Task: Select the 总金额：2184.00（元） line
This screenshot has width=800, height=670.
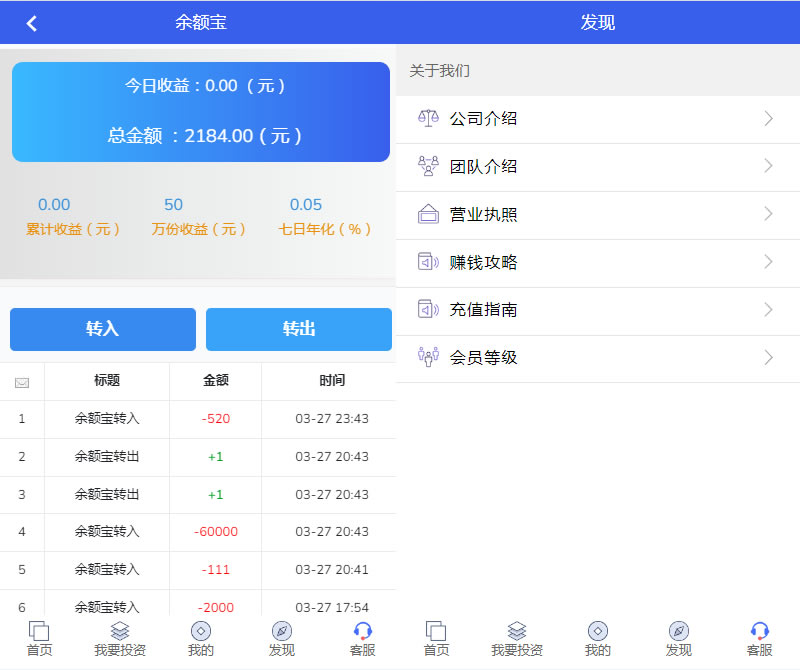Action: click(205, 136)
